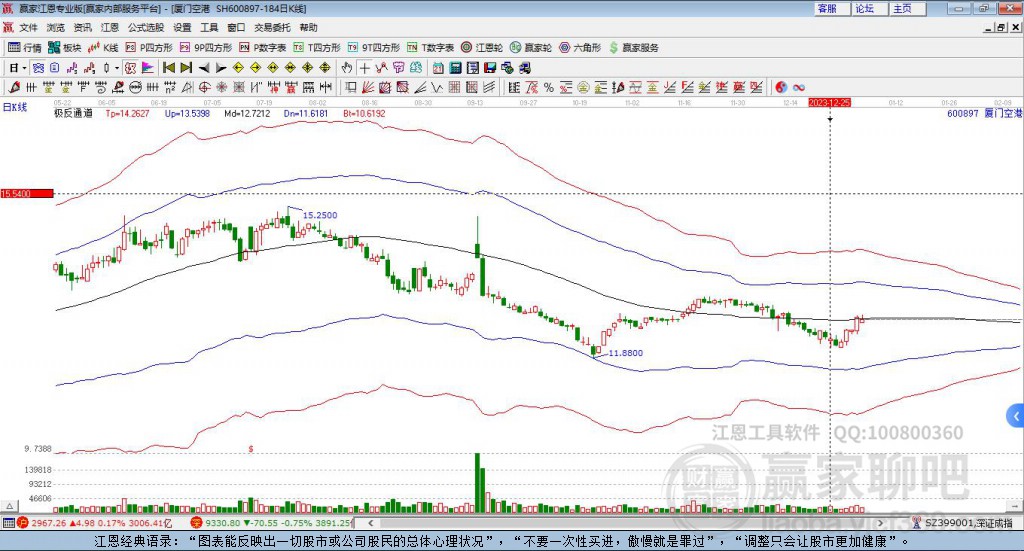The image size is (1024, 551).
Task: Open the calendar date icon
Action: (438, 68)
